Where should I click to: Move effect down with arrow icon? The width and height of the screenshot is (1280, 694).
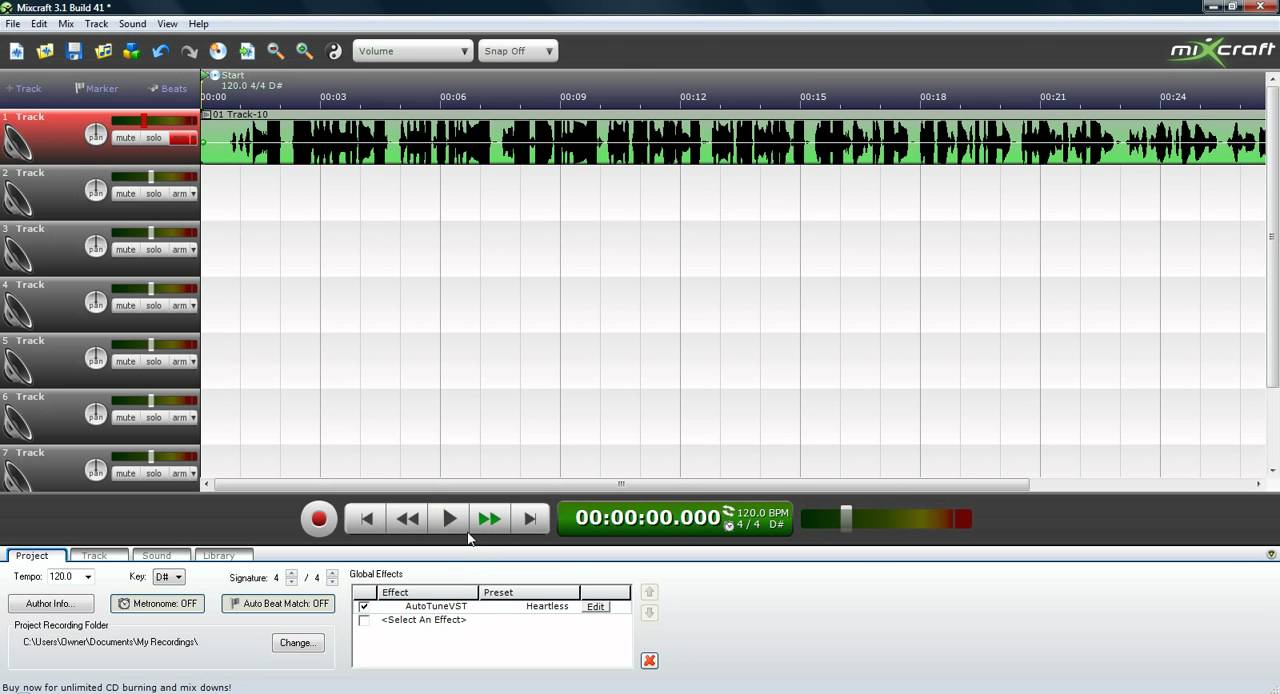pos(649,613)
